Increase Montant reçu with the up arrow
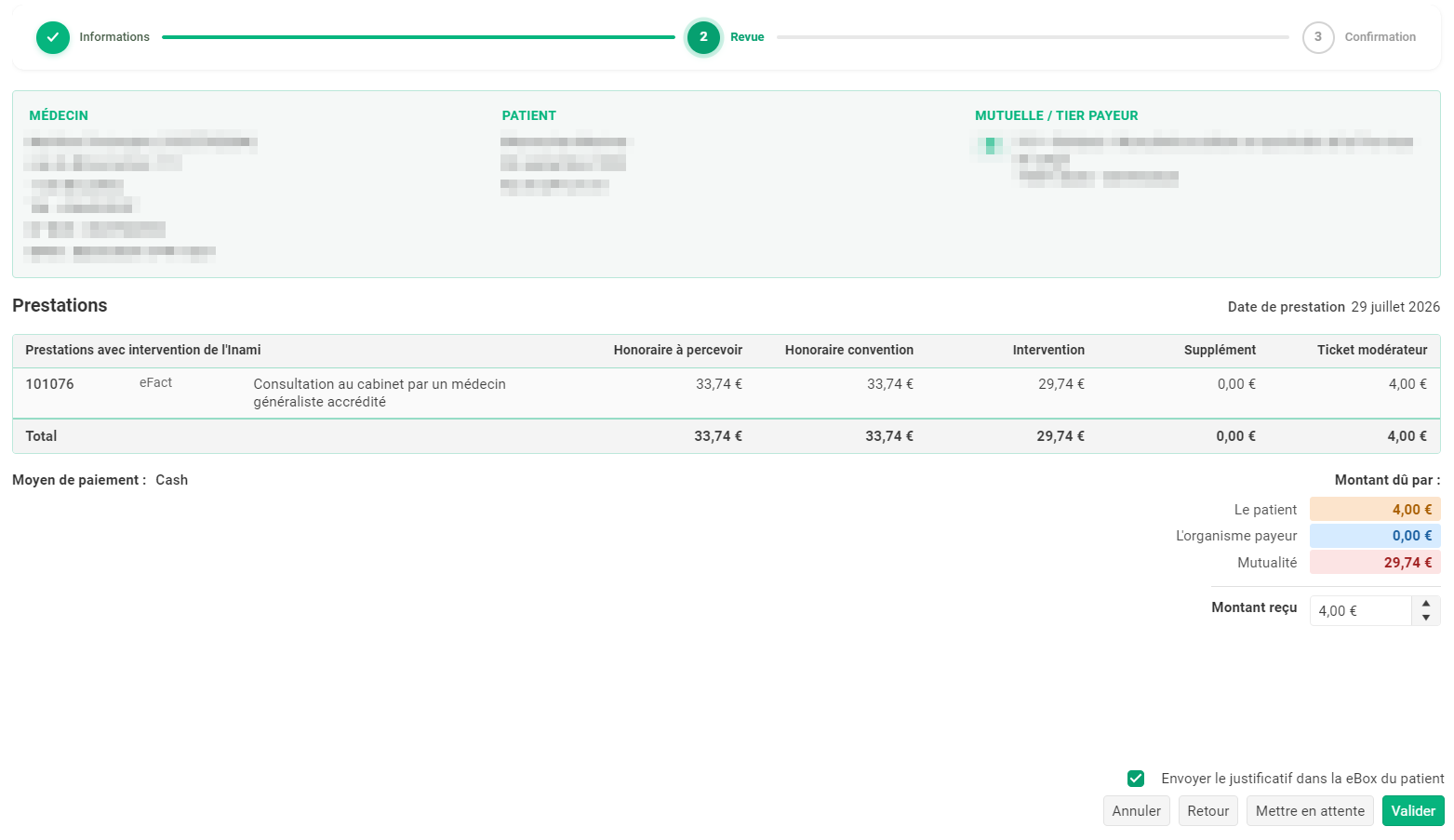The image size is (1454, 840). coord(1426,604)
